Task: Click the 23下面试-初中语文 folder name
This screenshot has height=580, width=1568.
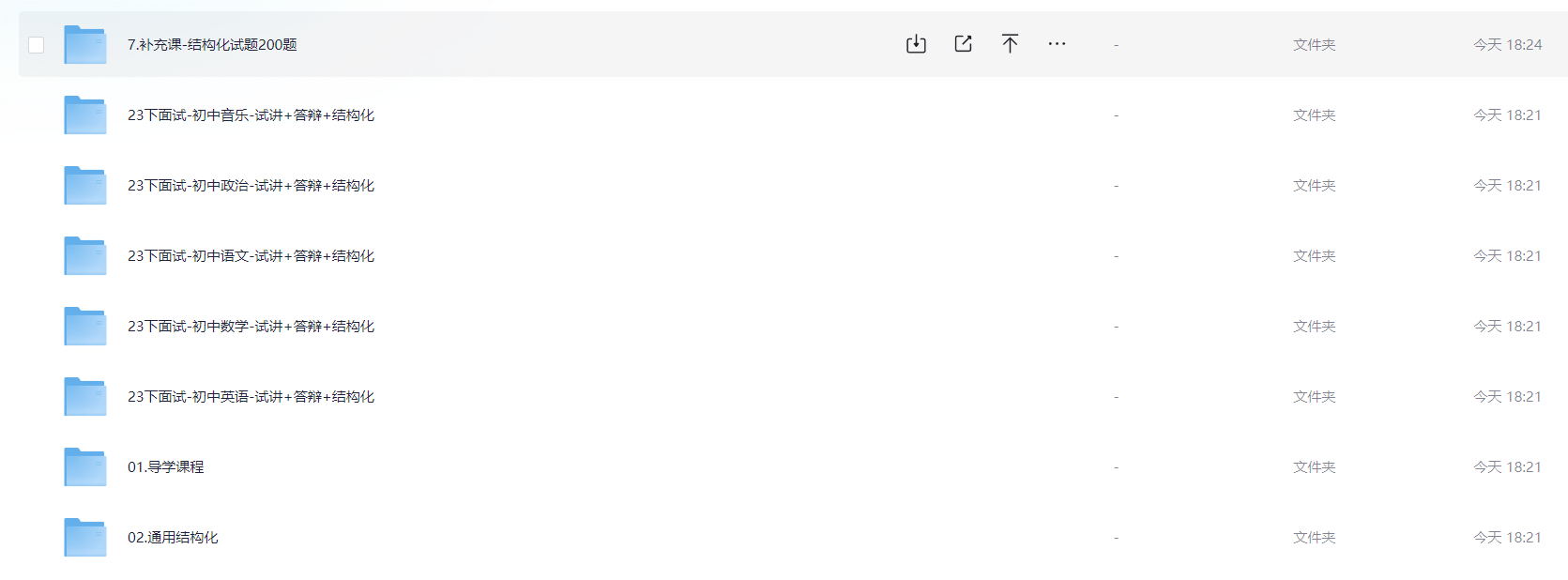Action: (x=251, y=256)
